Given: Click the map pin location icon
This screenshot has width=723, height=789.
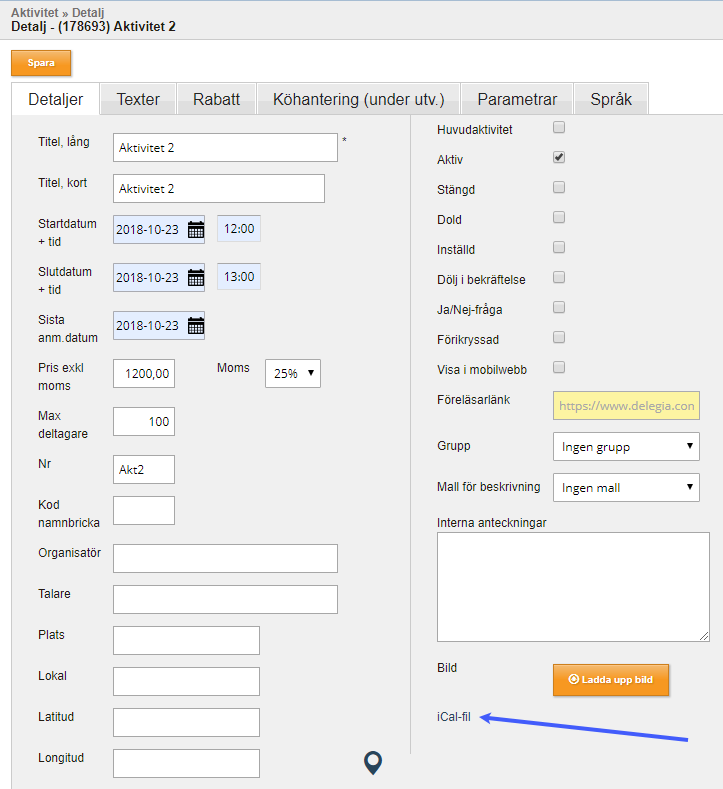Looking at the screenshot, I should (x=373, y=763).
